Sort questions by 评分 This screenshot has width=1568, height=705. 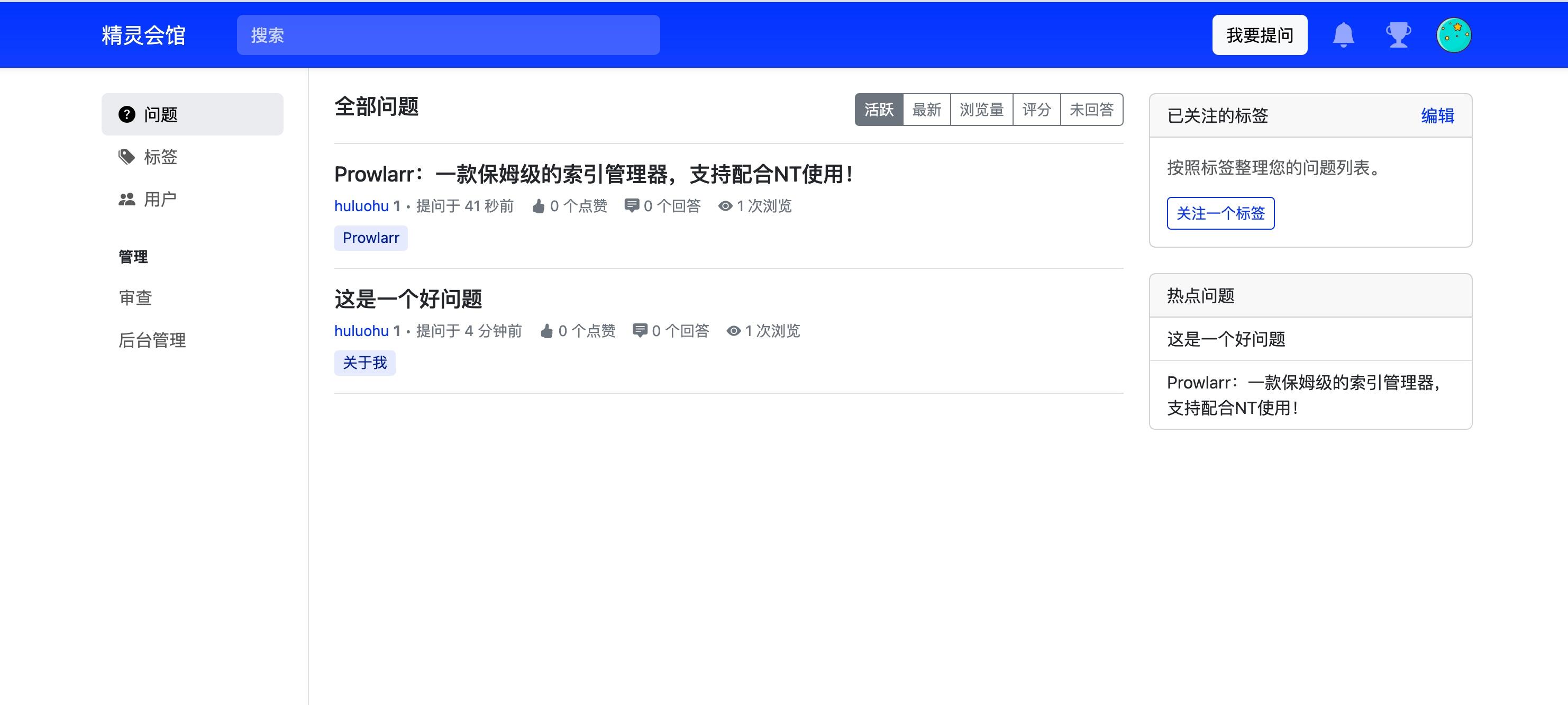point(1037,110)
